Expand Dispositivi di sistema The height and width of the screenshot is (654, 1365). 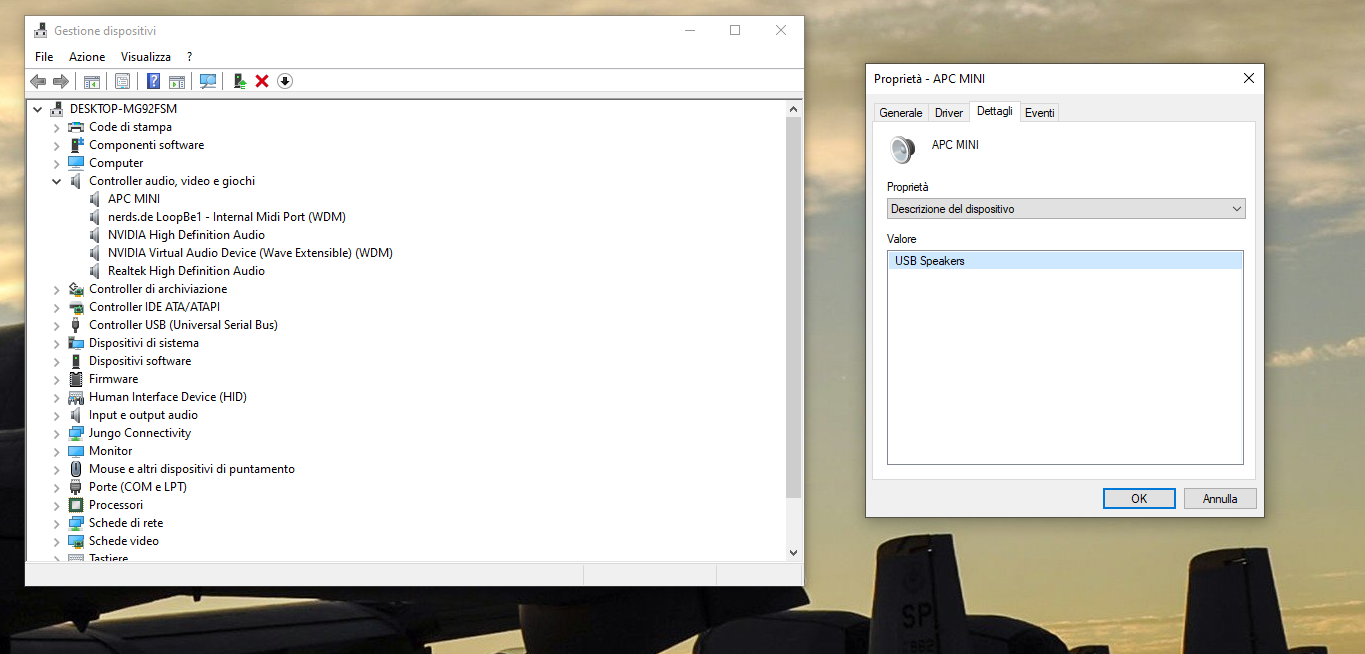point(57,343)
